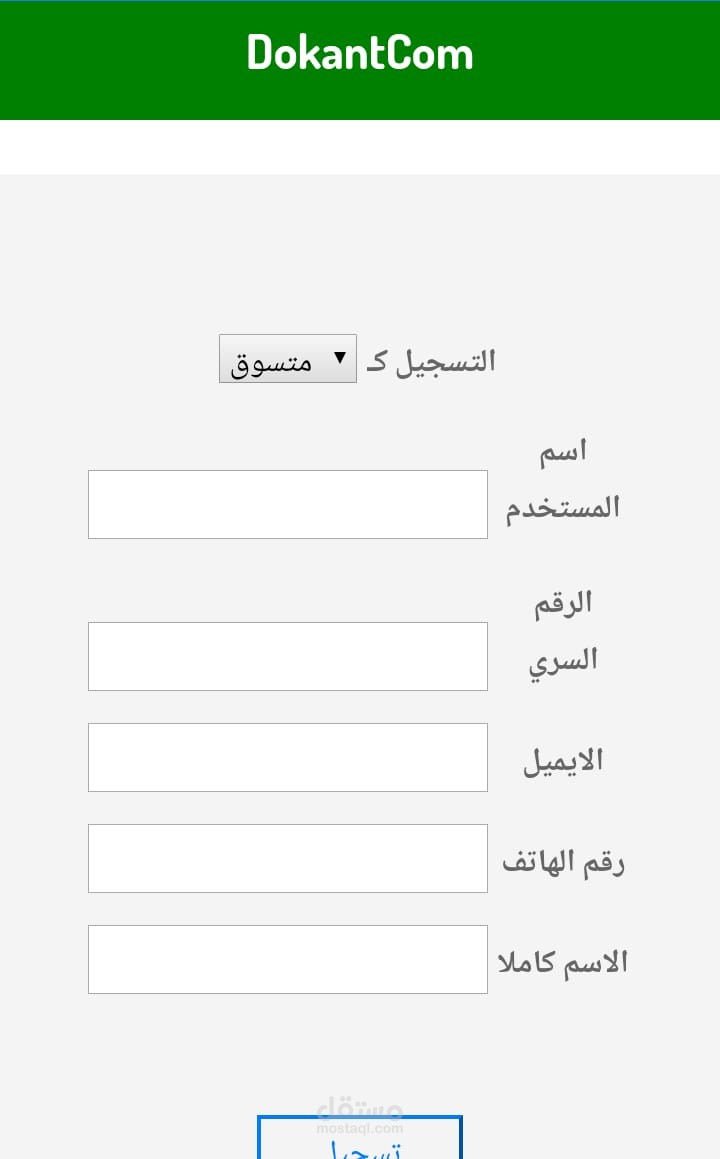Image resolution: width=720 pixels, height=1159 pixels.
Task: Click the الرقم السري label
Action: [562, 631]
